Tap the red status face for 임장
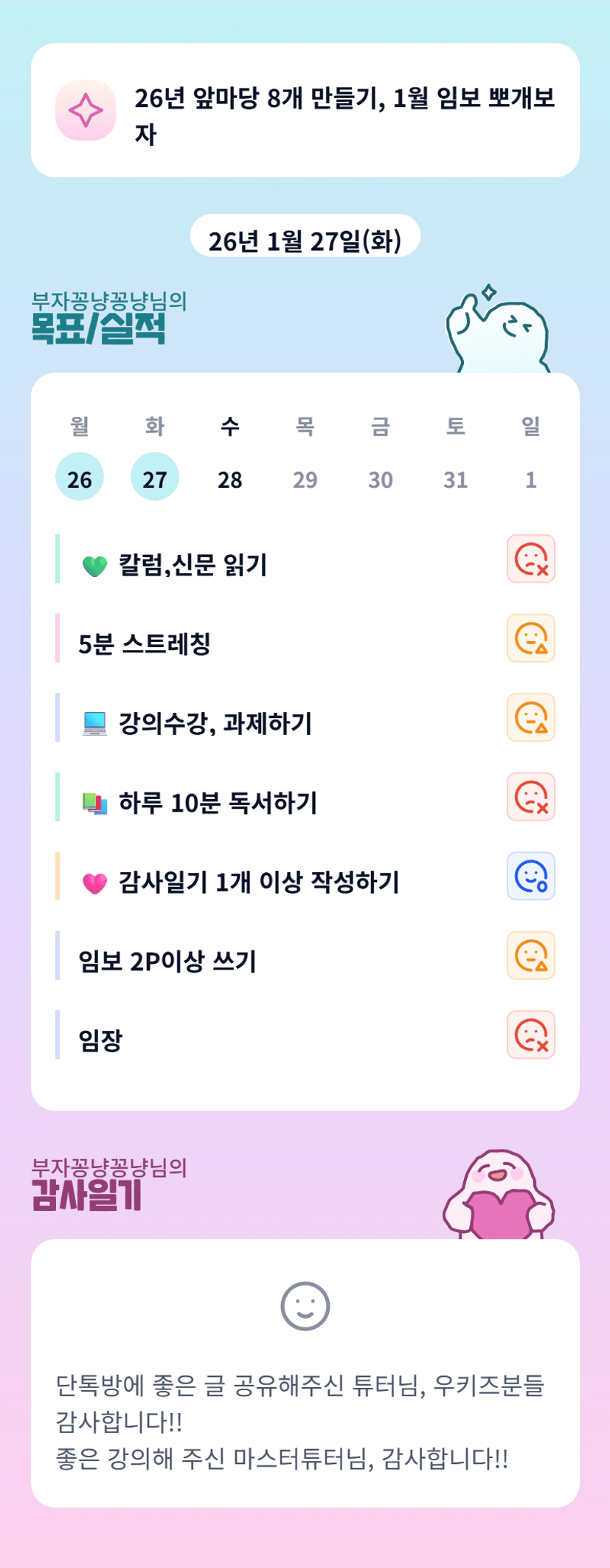The width and height of the screenshot is (610, 1568). tap(530, 1035)
